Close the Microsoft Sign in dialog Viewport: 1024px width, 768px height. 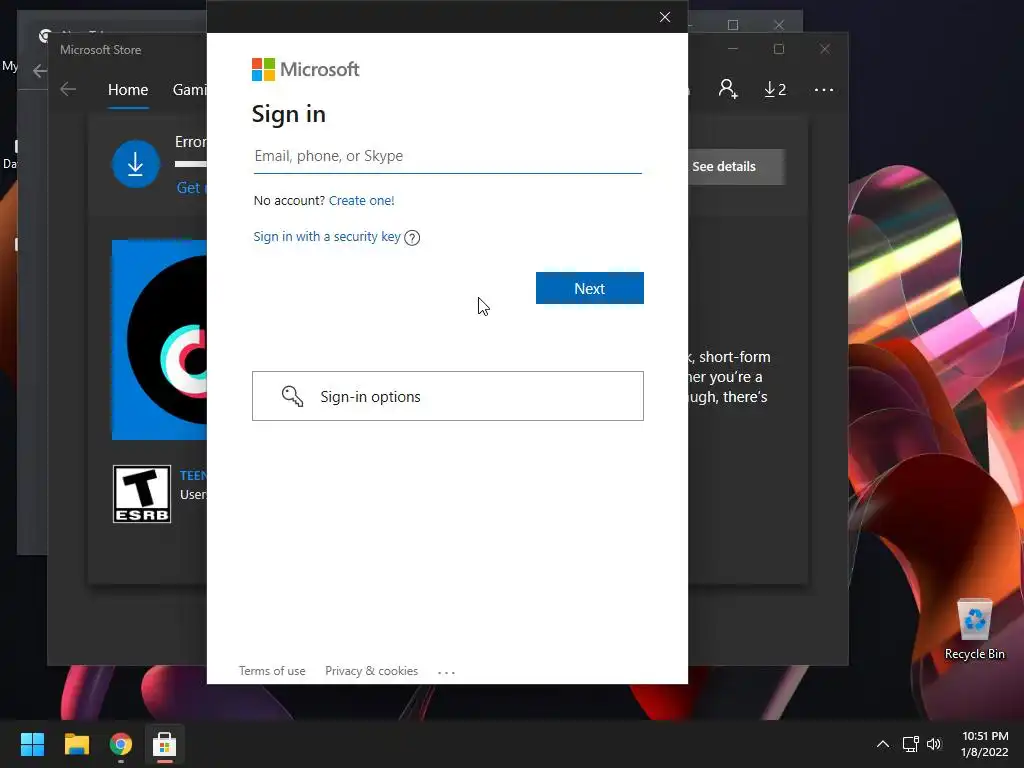(x=665, y=17)
